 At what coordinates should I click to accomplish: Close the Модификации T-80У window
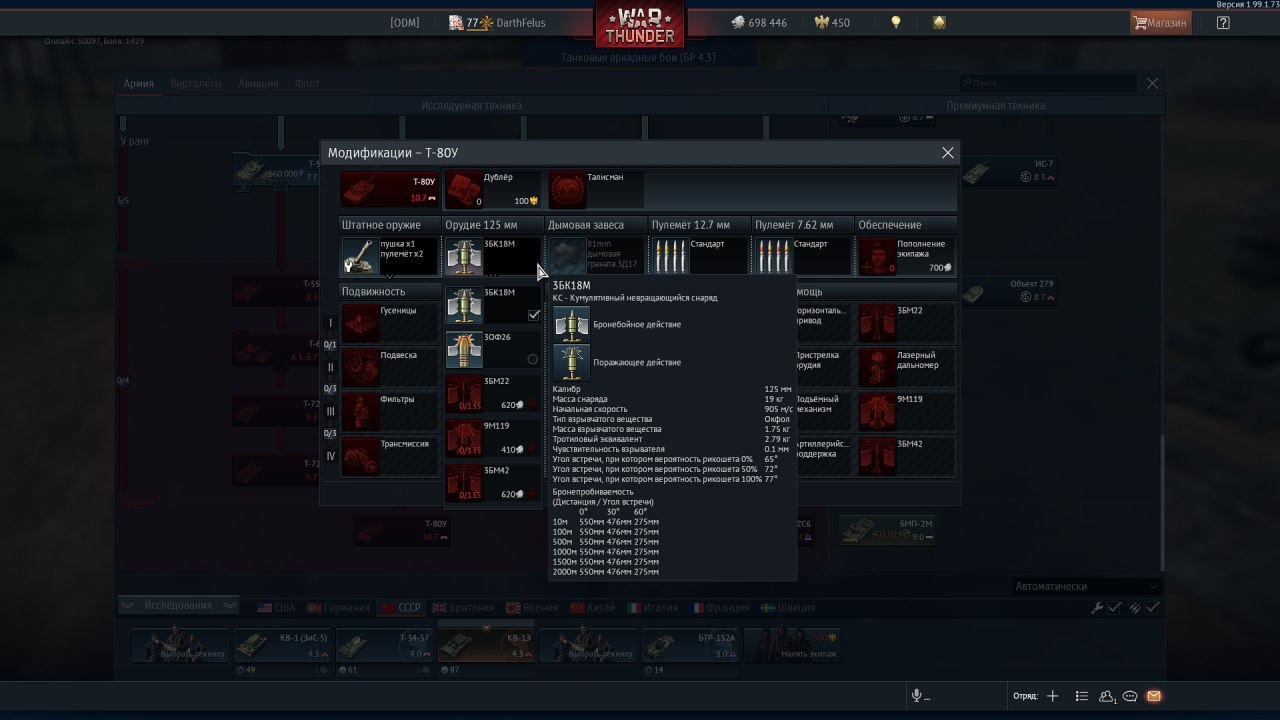(948, 153)
